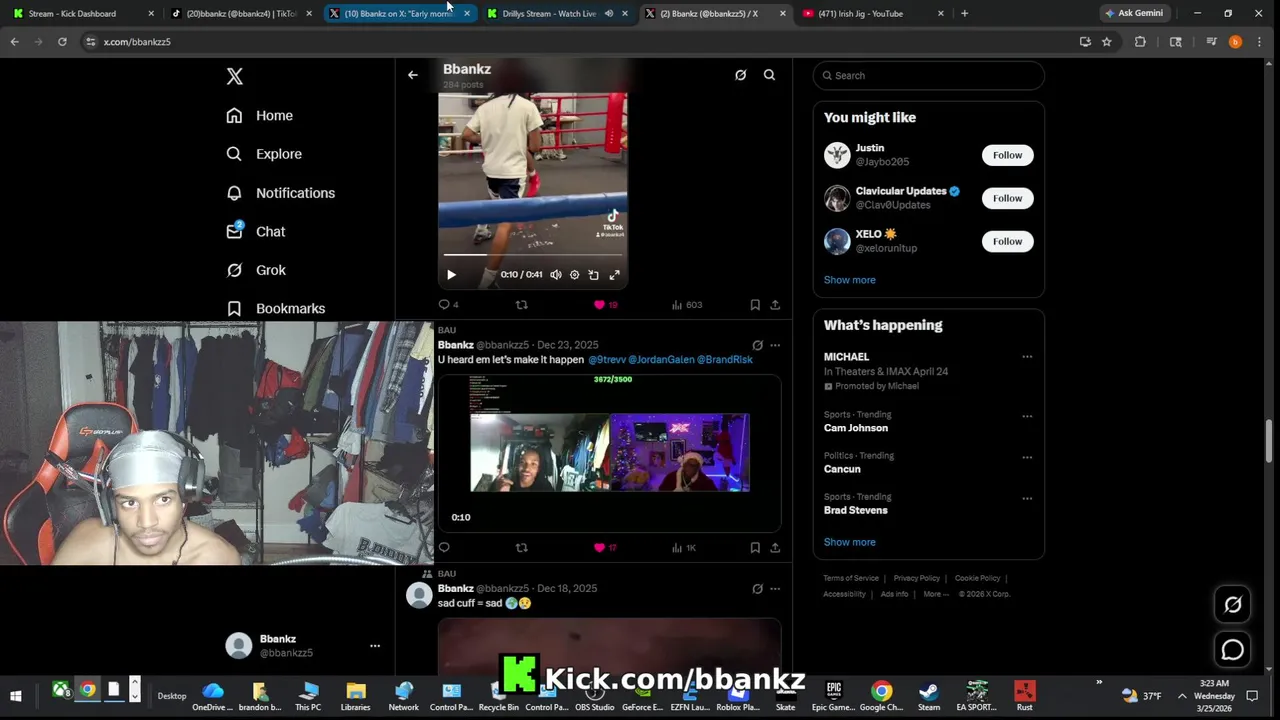Reload the page in browser

click(62, 42)
